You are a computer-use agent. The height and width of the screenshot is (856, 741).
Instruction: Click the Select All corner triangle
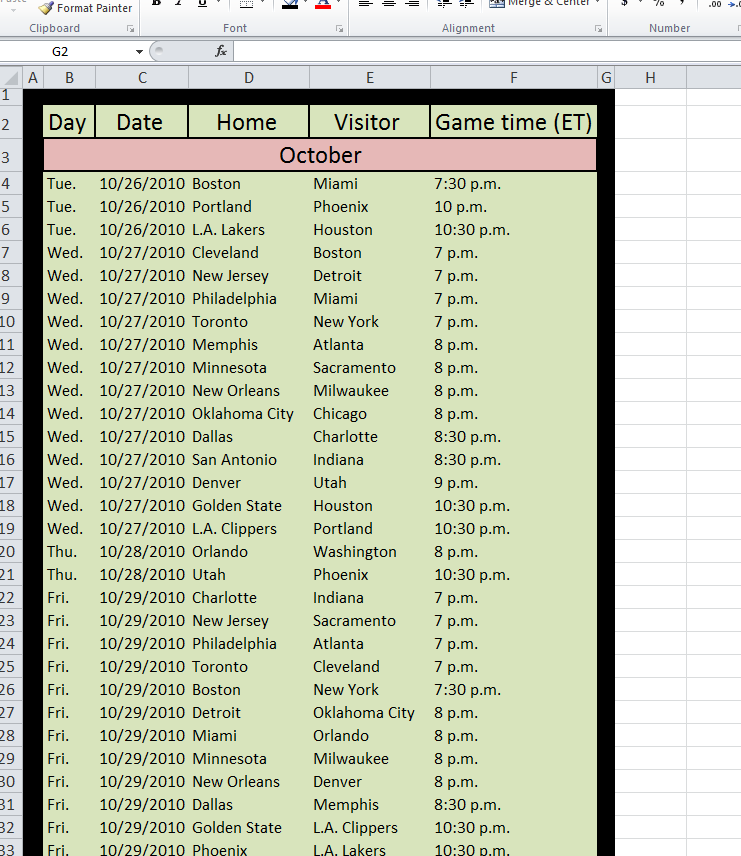11,78
